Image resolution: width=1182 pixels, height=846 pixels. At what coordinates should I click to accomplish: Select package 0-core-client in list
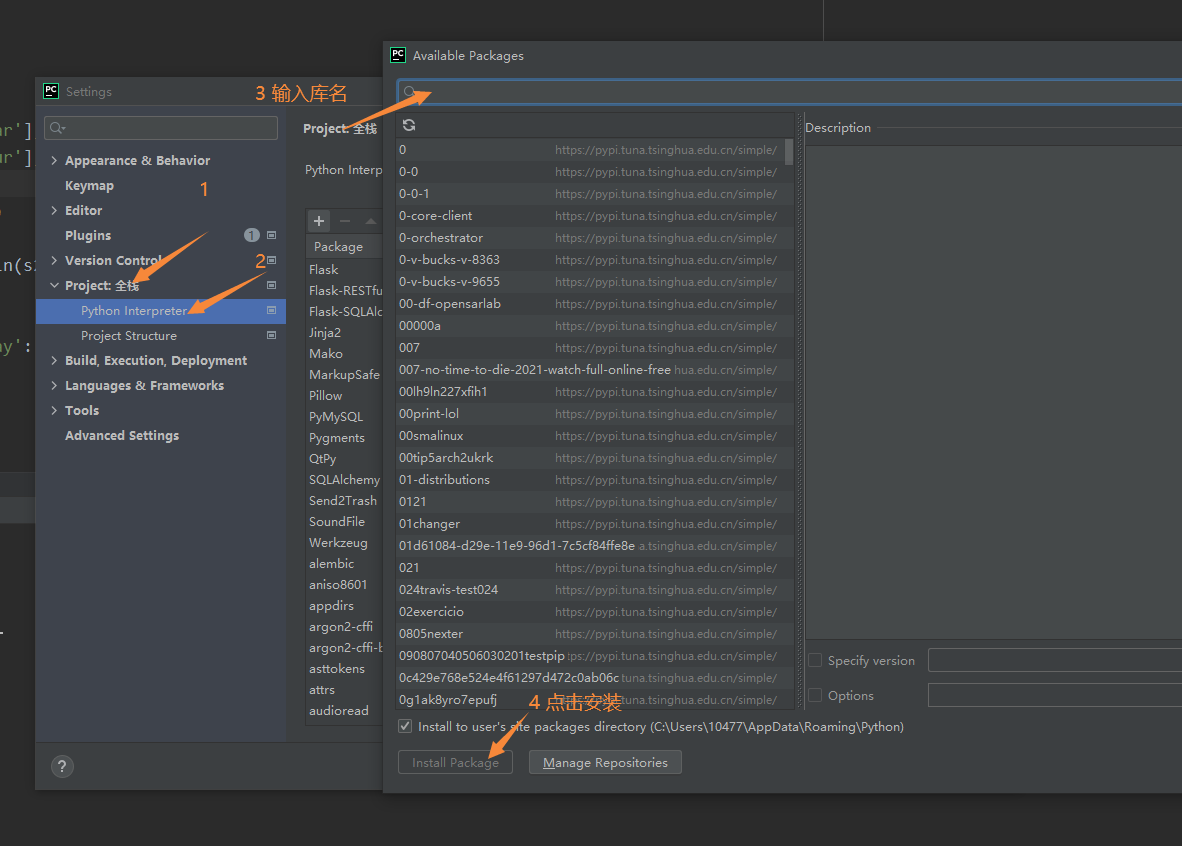pyautogui.click(x=595, y=216)
